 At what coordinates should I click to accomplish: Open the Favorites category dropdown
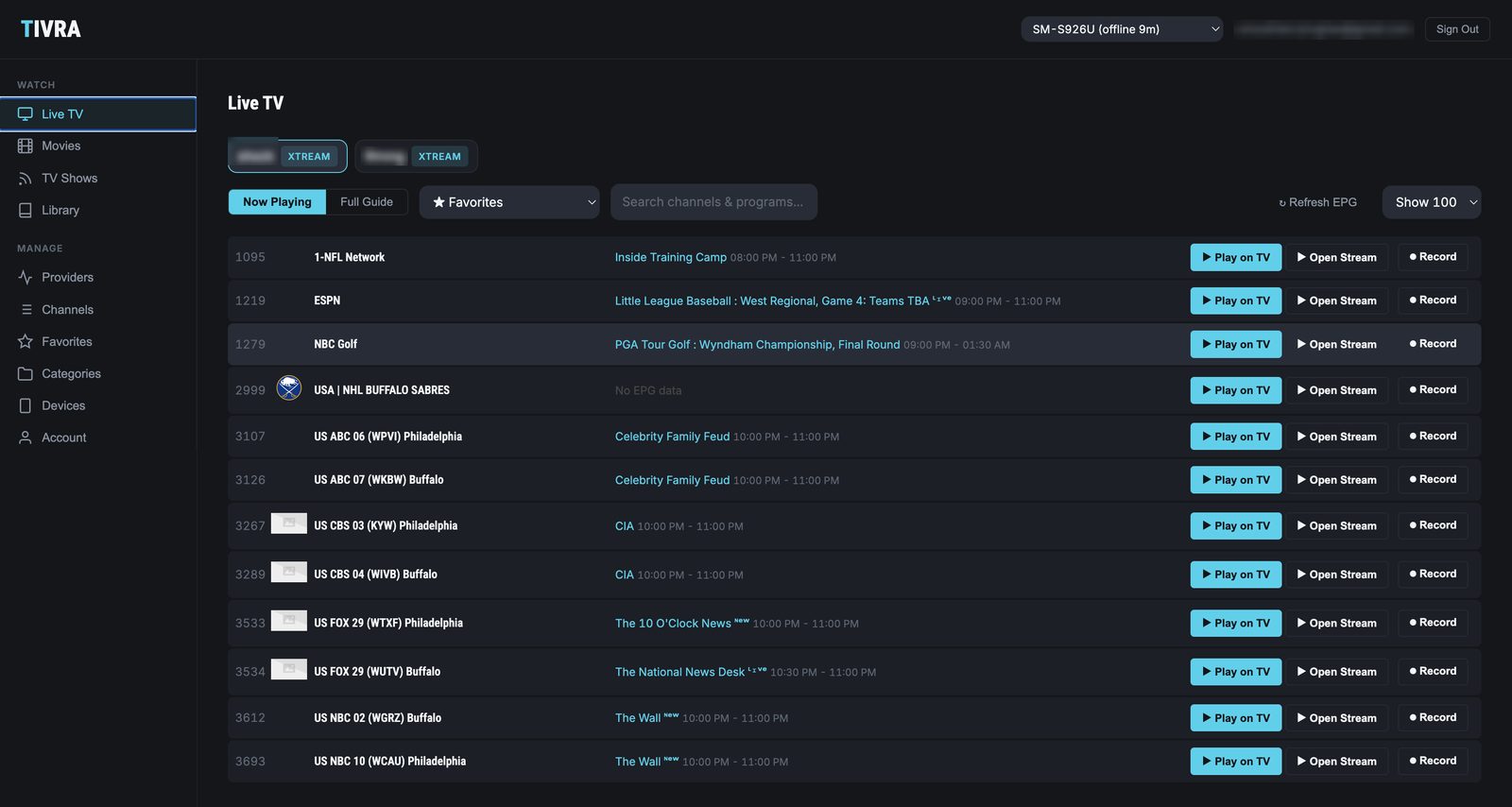click(x=509, y=202)
